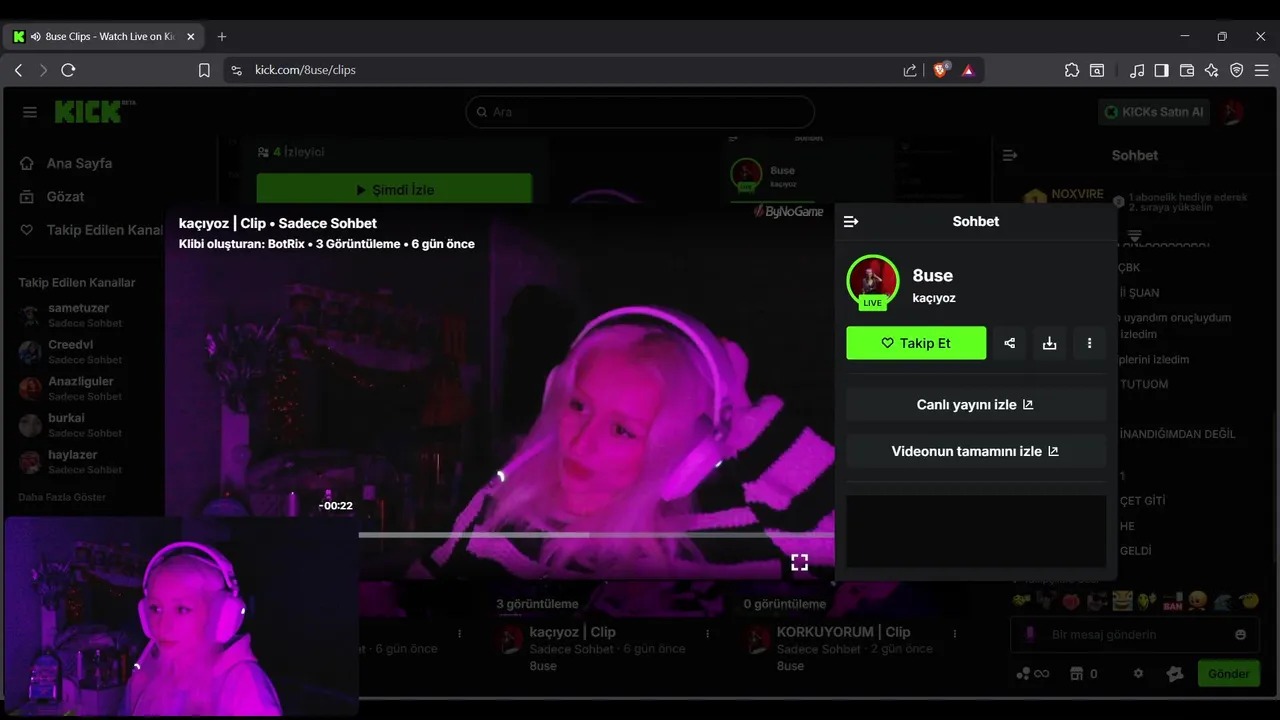The image size is (1280, 720).
Task: Open the KORKUYORUM | Clip title
Action: (x=843, y=632)
